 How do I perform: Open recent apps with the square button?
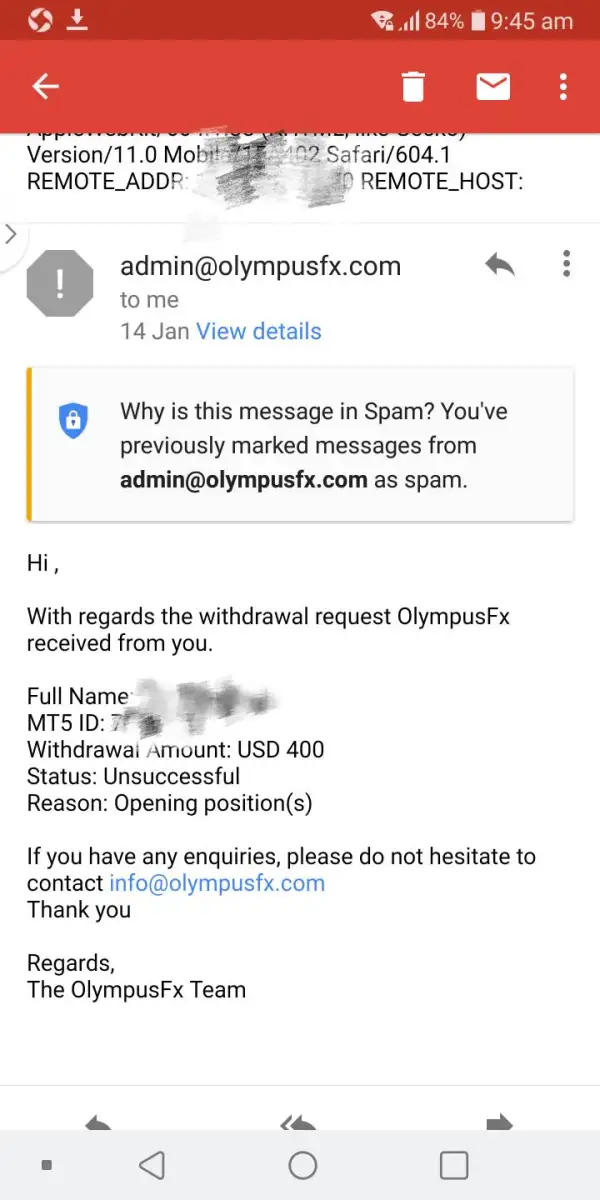pyautogui.click(x=453, y=1165)
